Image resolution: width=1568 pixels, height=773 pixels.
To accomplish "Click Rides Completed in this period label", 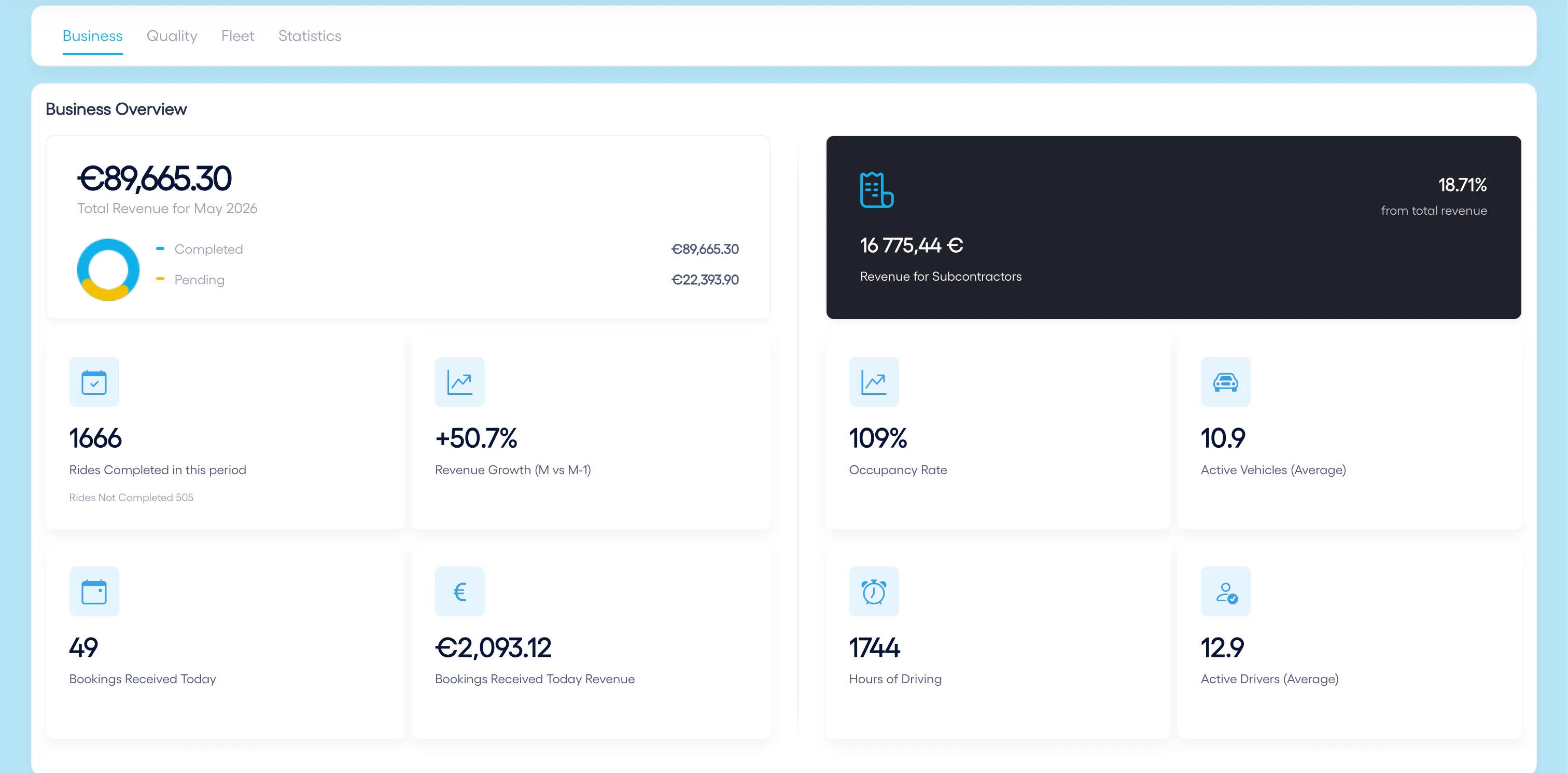I will coord(158,470).
